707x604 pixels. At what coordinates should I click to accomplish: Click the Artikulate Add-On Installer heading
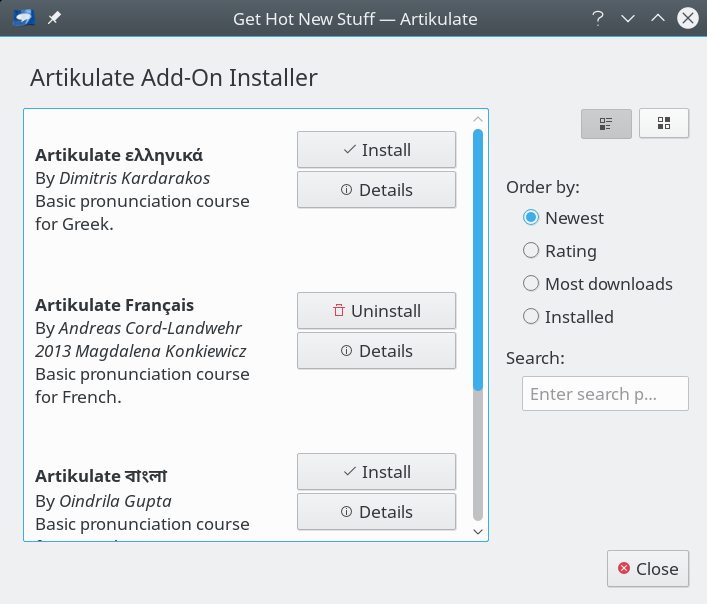pyautogui.click(x=174, y=78)
